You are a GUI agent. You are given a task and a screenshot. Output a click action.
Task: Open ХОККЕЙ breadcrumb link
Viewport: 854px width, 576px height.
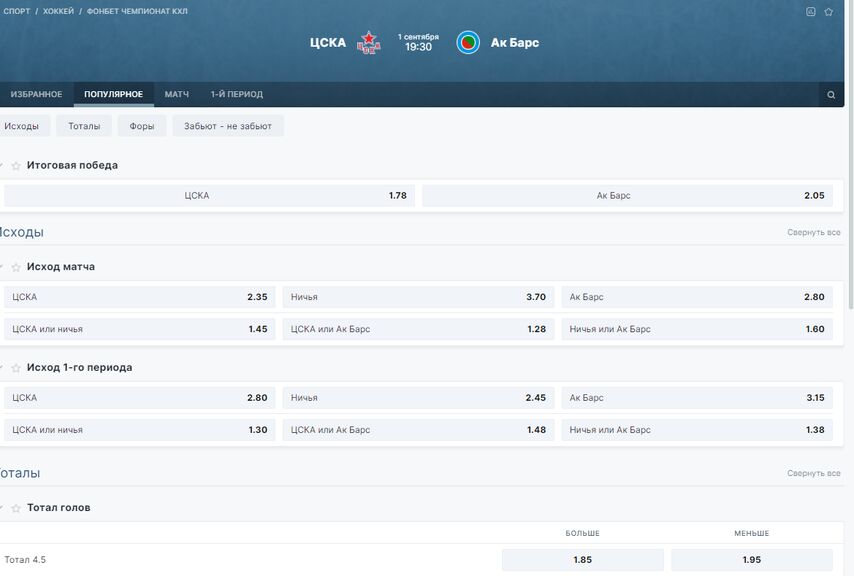[58, 11]
